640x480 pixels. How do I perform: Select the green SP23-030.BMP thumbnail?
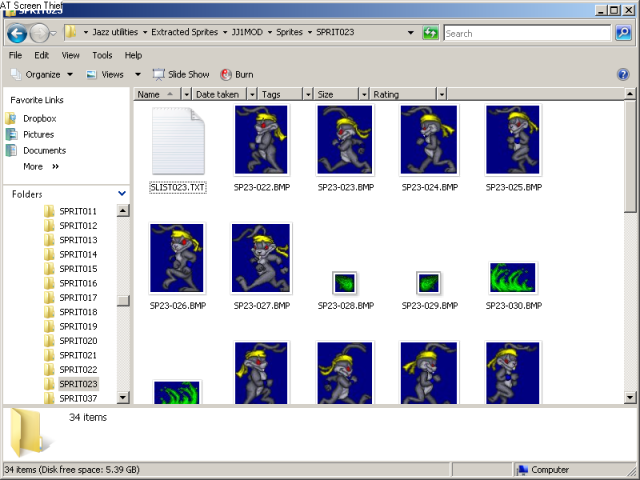coord(513,278)
